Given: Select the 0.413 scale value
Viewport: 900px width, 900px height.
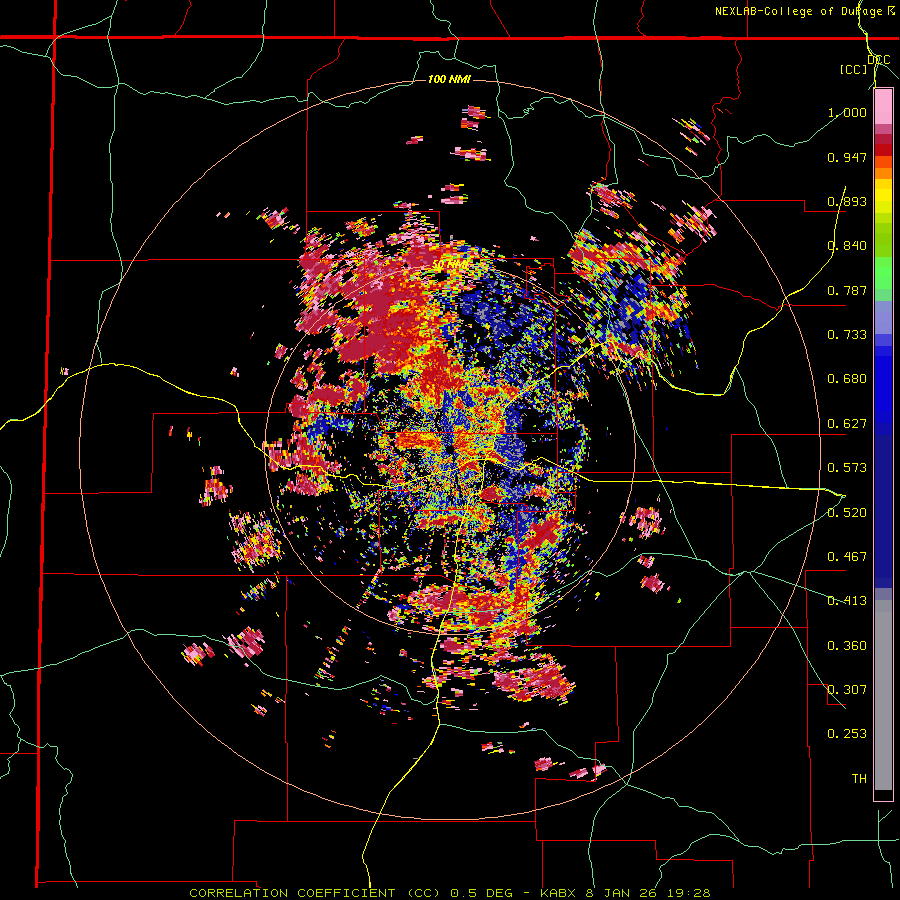Looking at the screenshot, I should click(847, 601).
